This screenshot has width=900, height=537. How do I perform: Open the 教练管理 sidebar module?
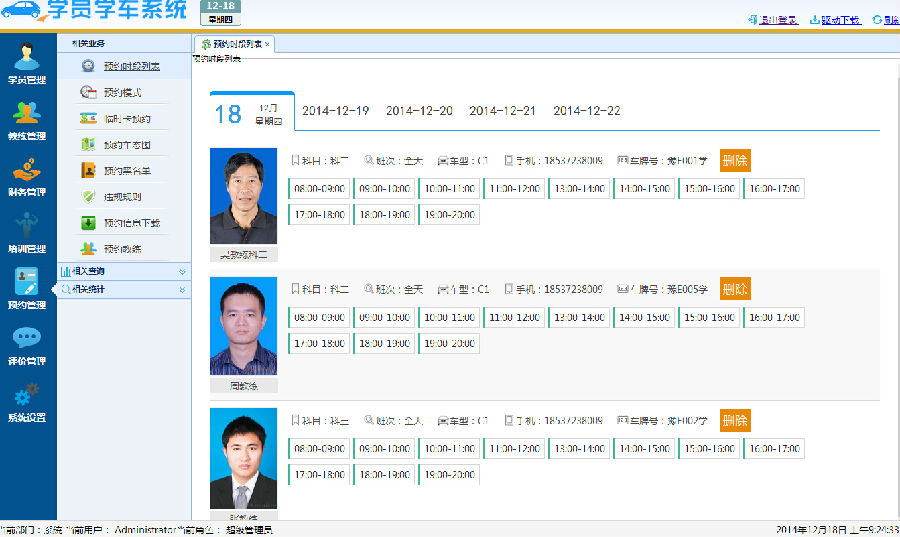[27, 119]
